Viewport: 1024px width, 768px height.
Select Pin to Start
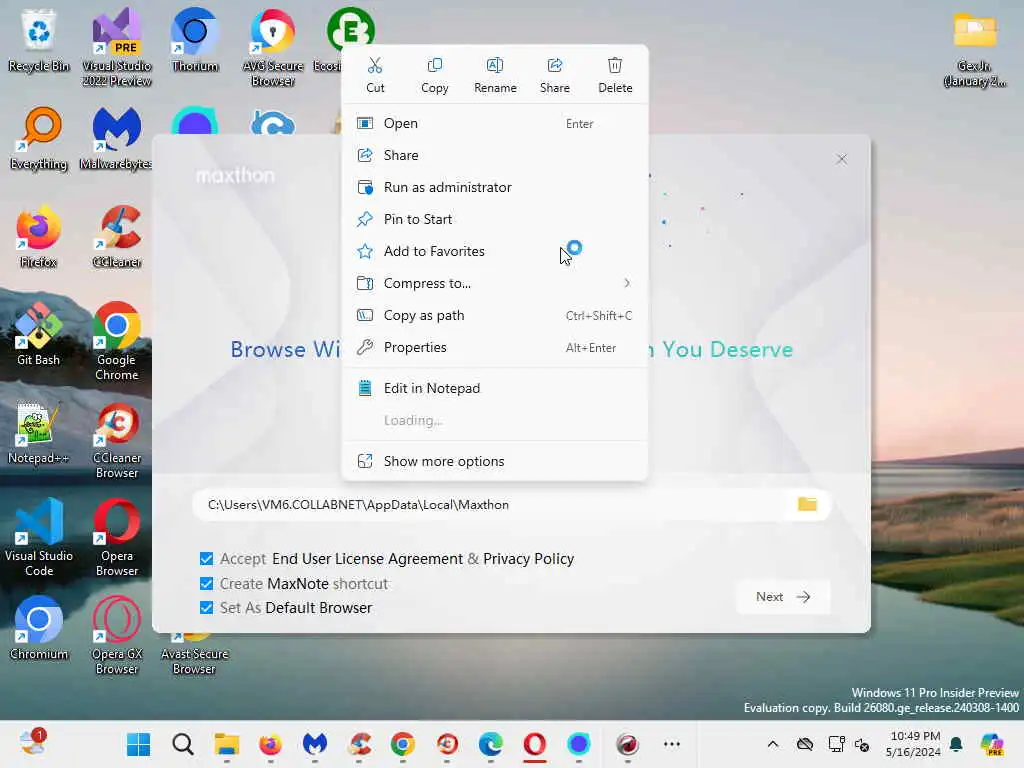tap(495, 219)
